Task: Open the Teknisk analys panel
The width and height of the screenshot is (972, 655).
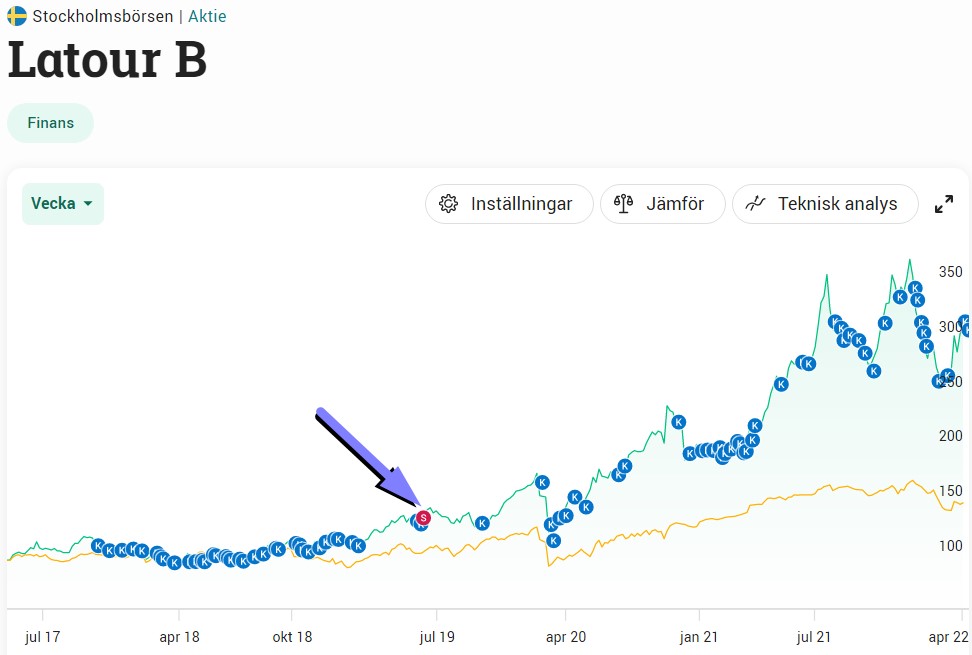Action: pyautogui.click(x=825, y=204)
